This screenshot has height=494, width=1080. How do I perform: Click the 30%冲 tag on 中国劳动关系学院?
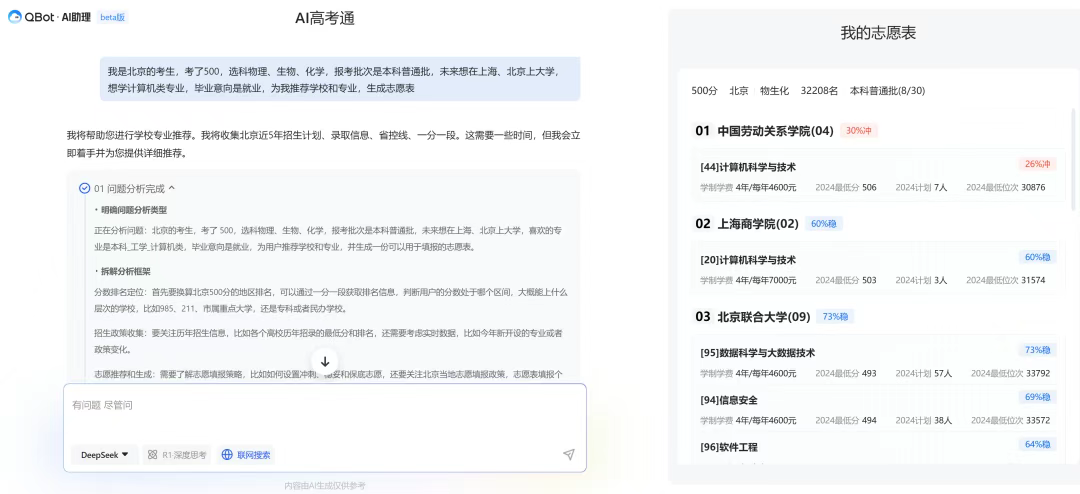[859, 131]
